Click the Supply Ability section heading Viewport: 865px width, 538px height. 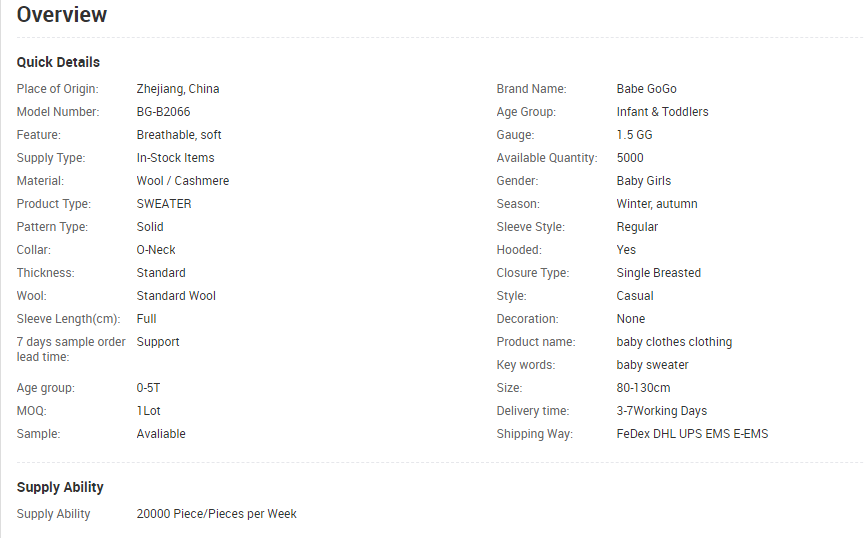pos(60,487)
